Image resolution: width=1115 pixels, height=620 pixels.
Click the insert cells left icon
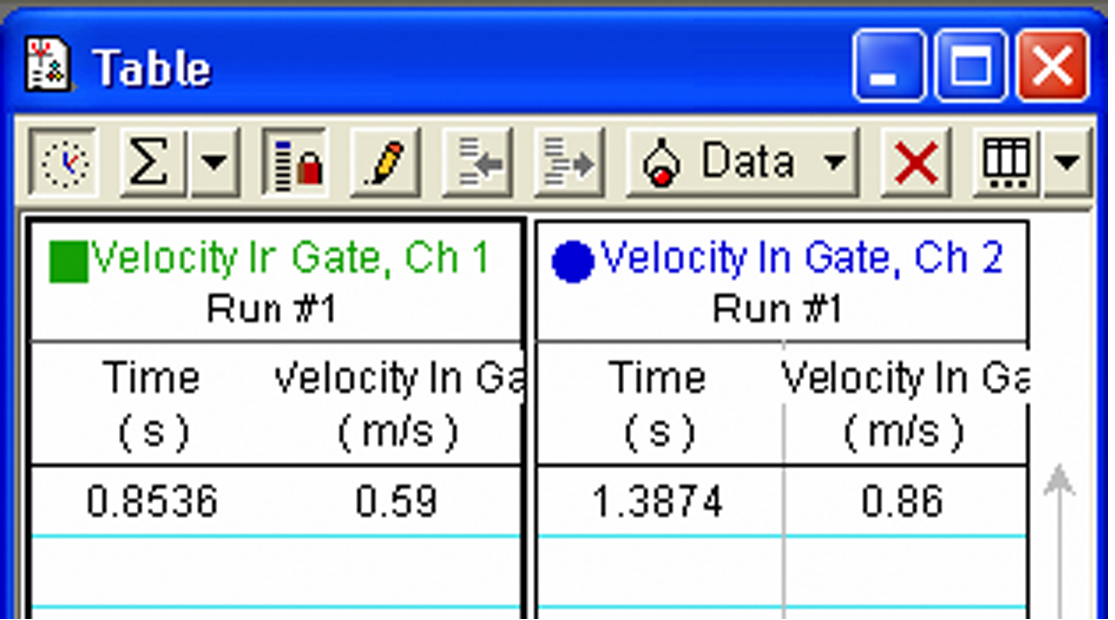[475, 160]
